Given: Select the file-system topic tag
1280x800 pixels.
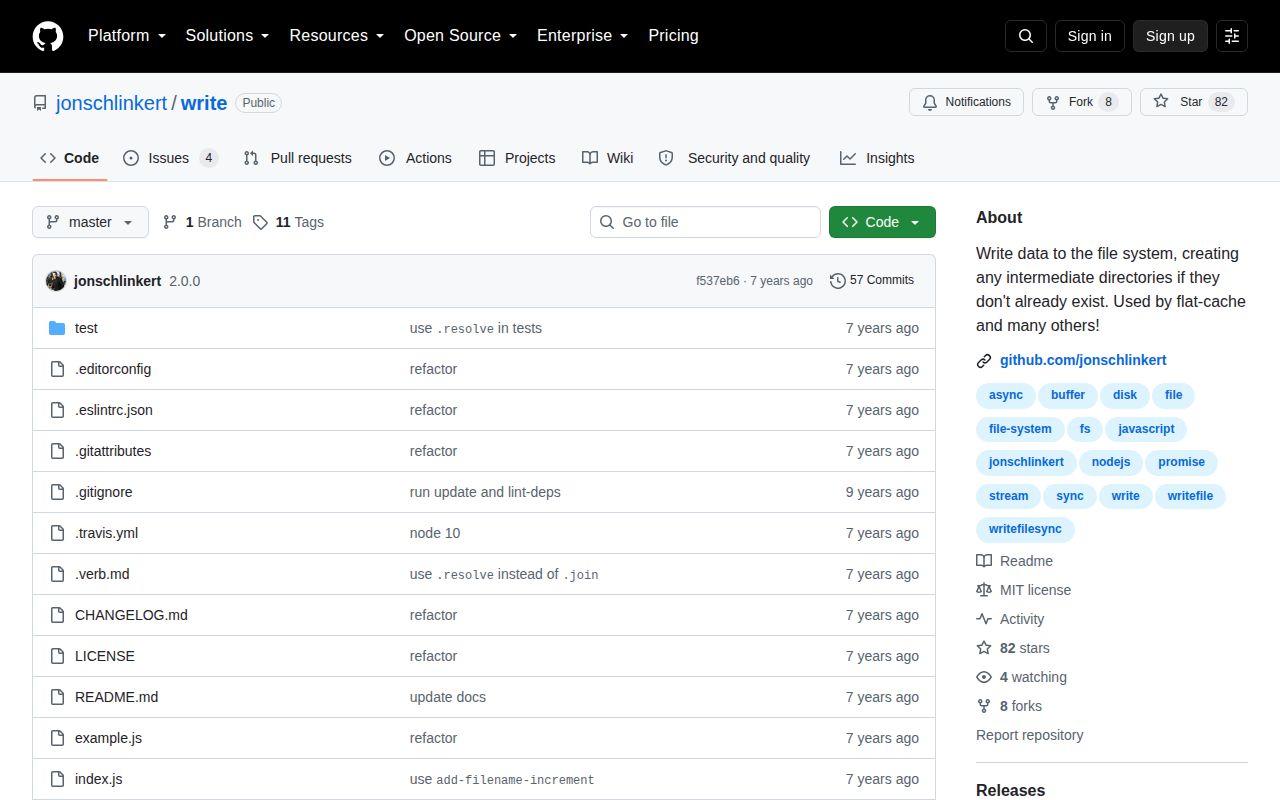Looking at the screenshot, I should (x=1020, y=429).
